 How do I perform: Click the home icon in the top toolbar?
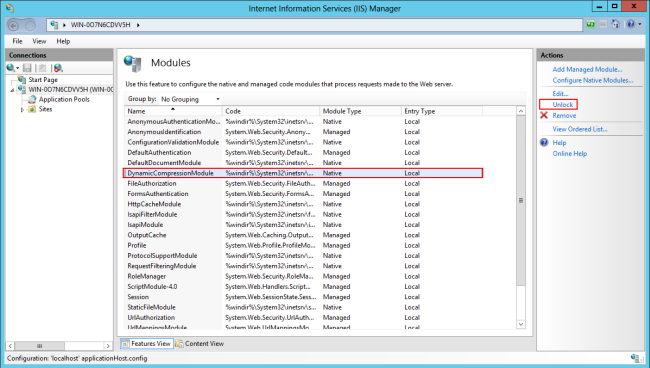click(615, 24)
